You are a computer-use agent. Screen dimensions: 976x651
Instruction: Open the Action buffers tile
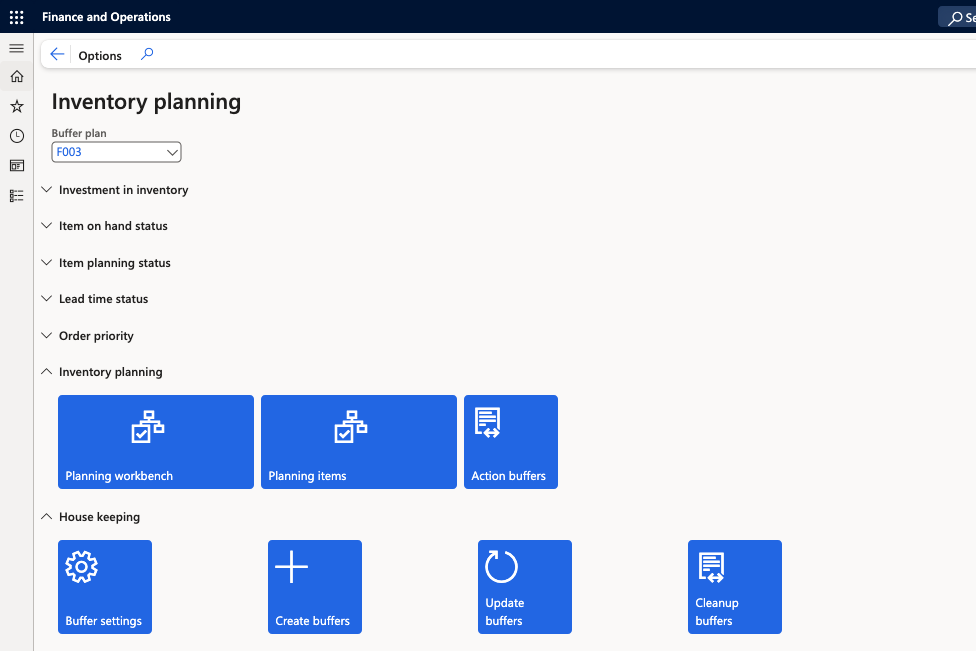pyautogui.click(x=511, y=442)
